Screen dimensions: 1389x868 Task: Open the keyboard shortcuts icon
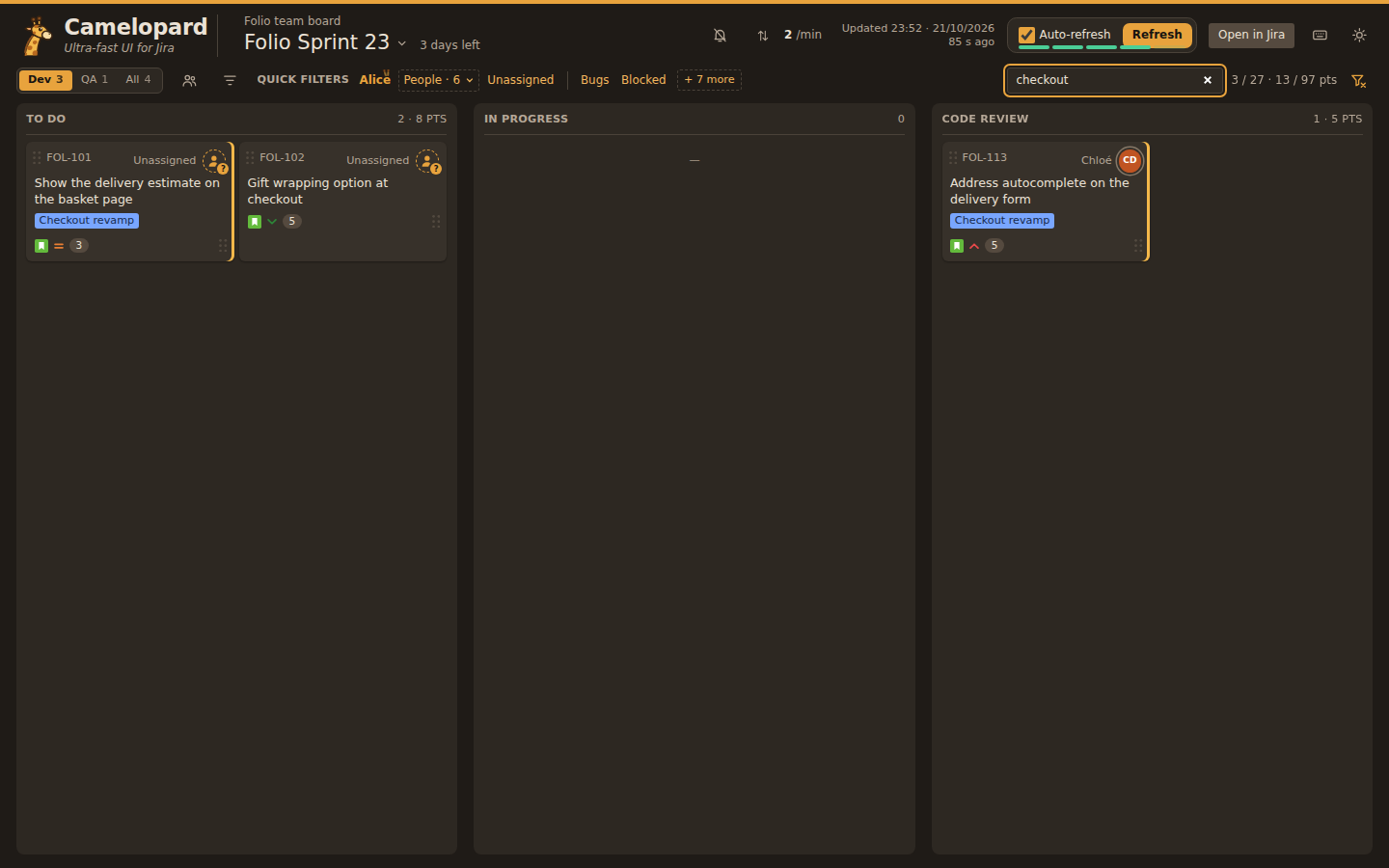click(x=1320, y=36)
